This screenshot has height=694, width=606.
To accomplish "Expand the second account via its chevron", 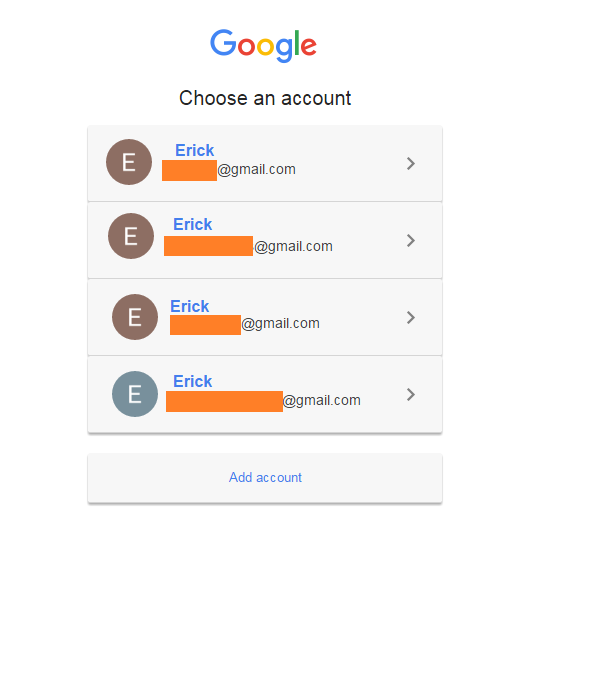I will pos(411,240).
